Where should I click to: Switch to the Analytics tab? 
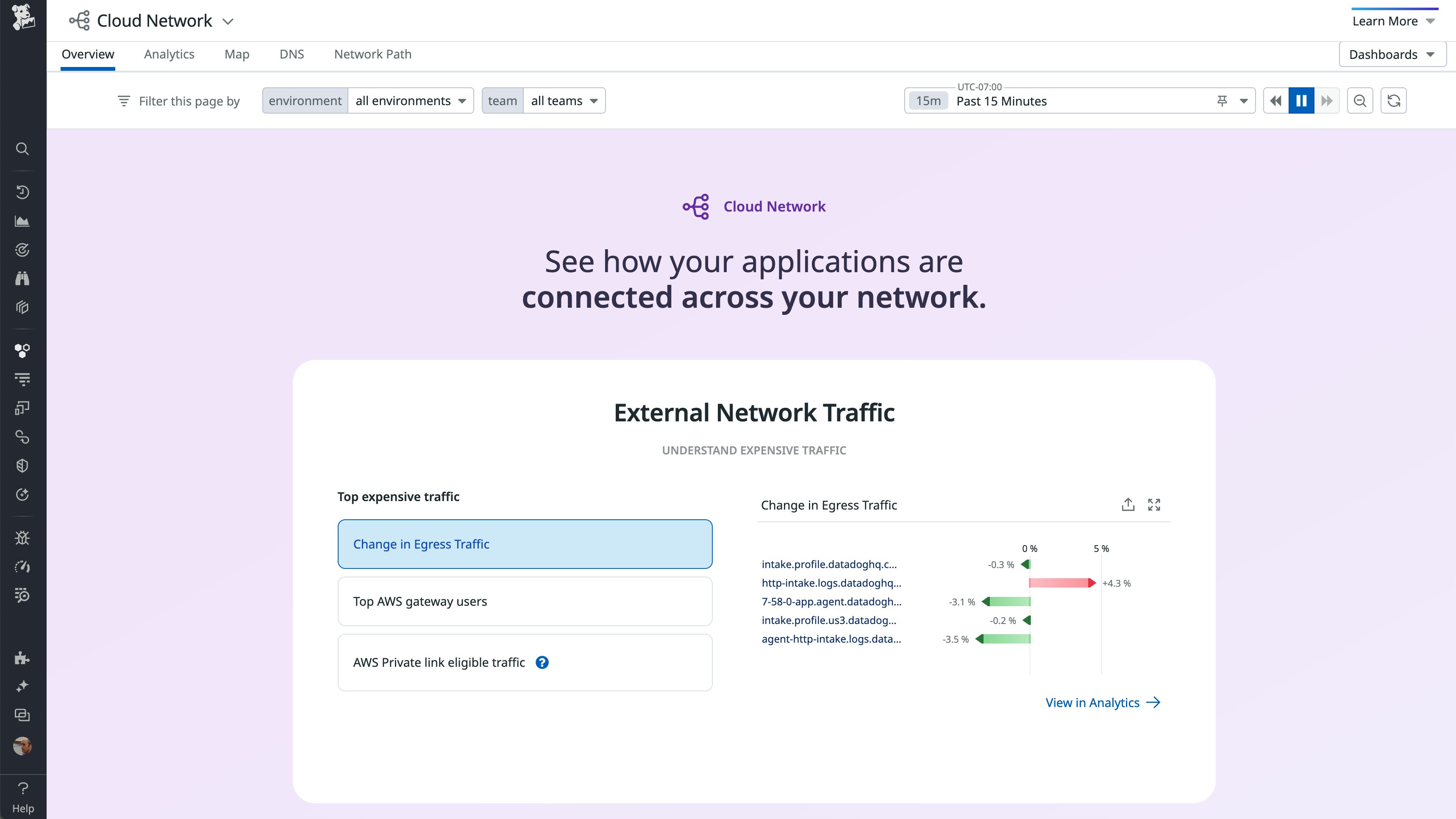(x=169, y=54)
